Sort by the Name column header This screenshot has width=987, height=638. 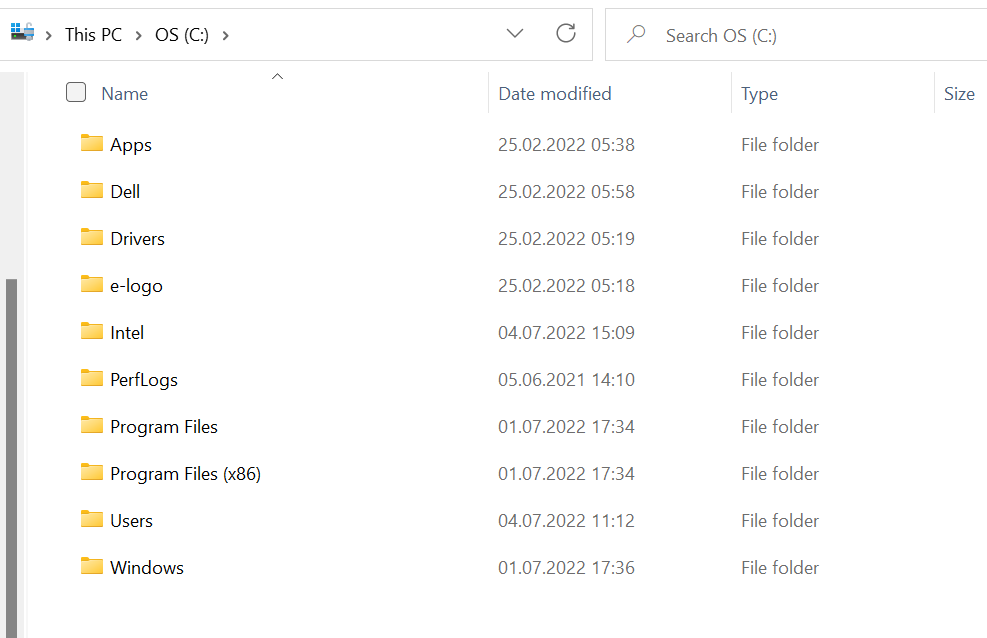[x=125, y=94]
